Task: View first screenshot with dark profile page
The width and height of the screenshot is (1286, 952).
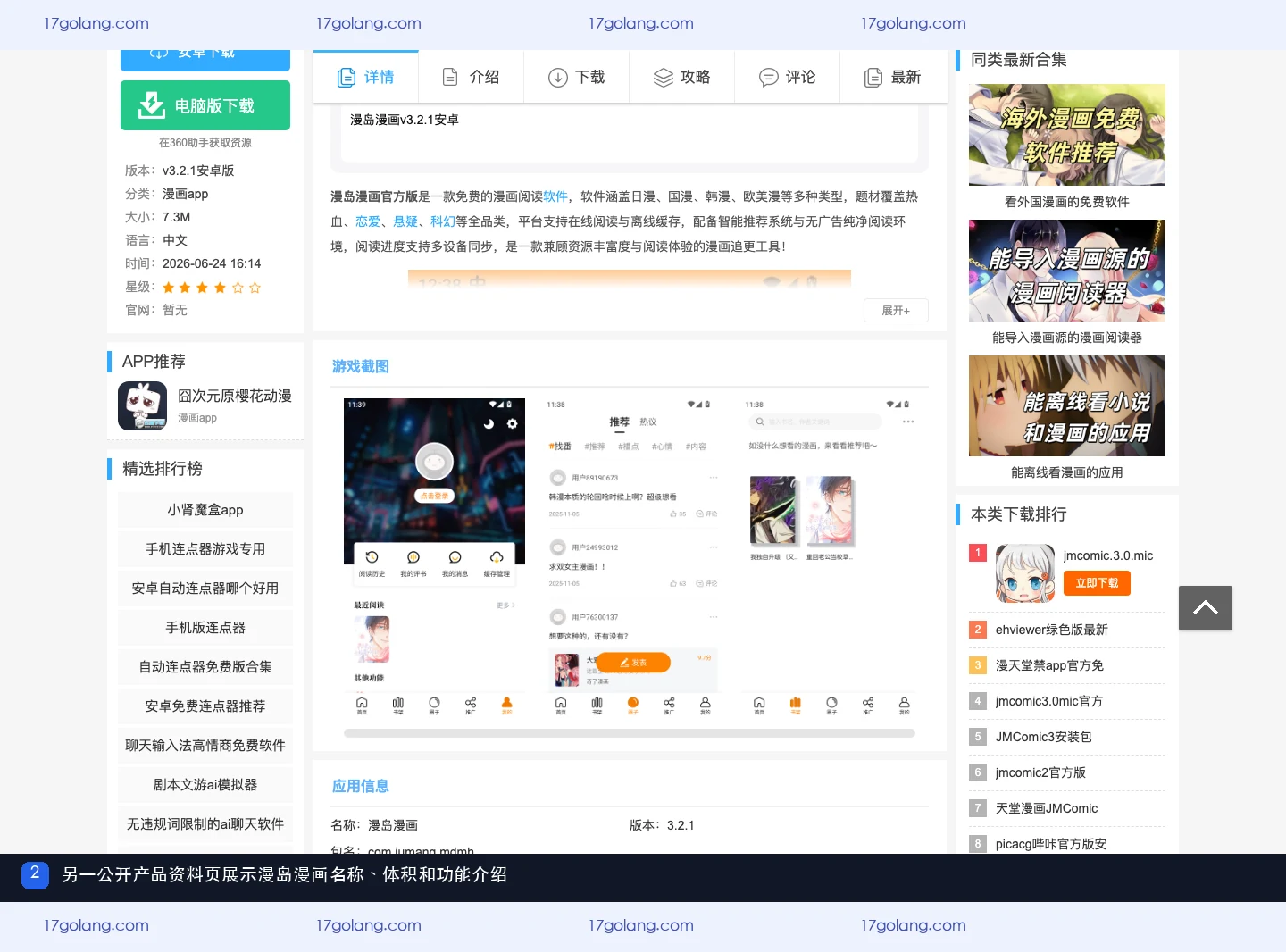Action: coord(435,558)
